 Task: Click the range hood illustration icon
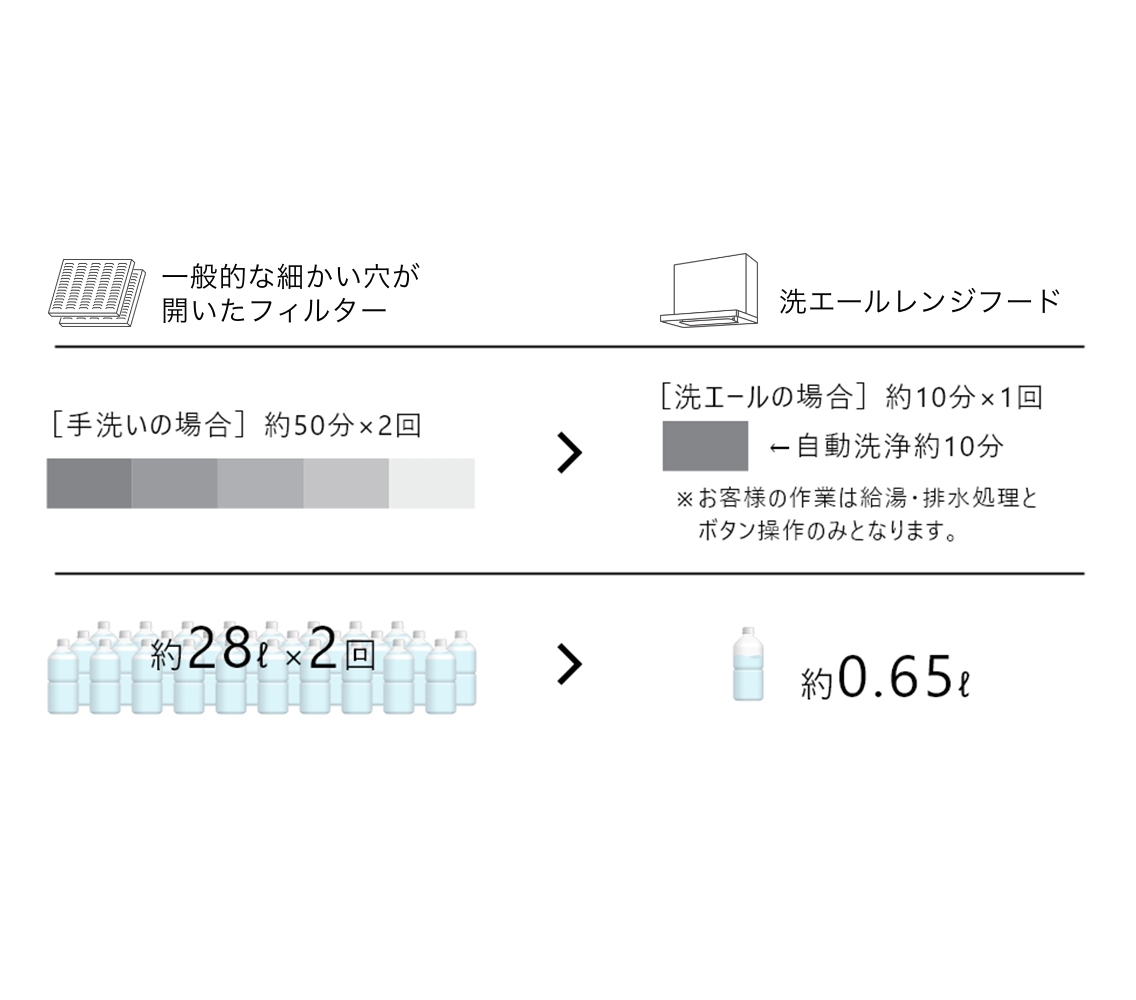coord(710,290)
